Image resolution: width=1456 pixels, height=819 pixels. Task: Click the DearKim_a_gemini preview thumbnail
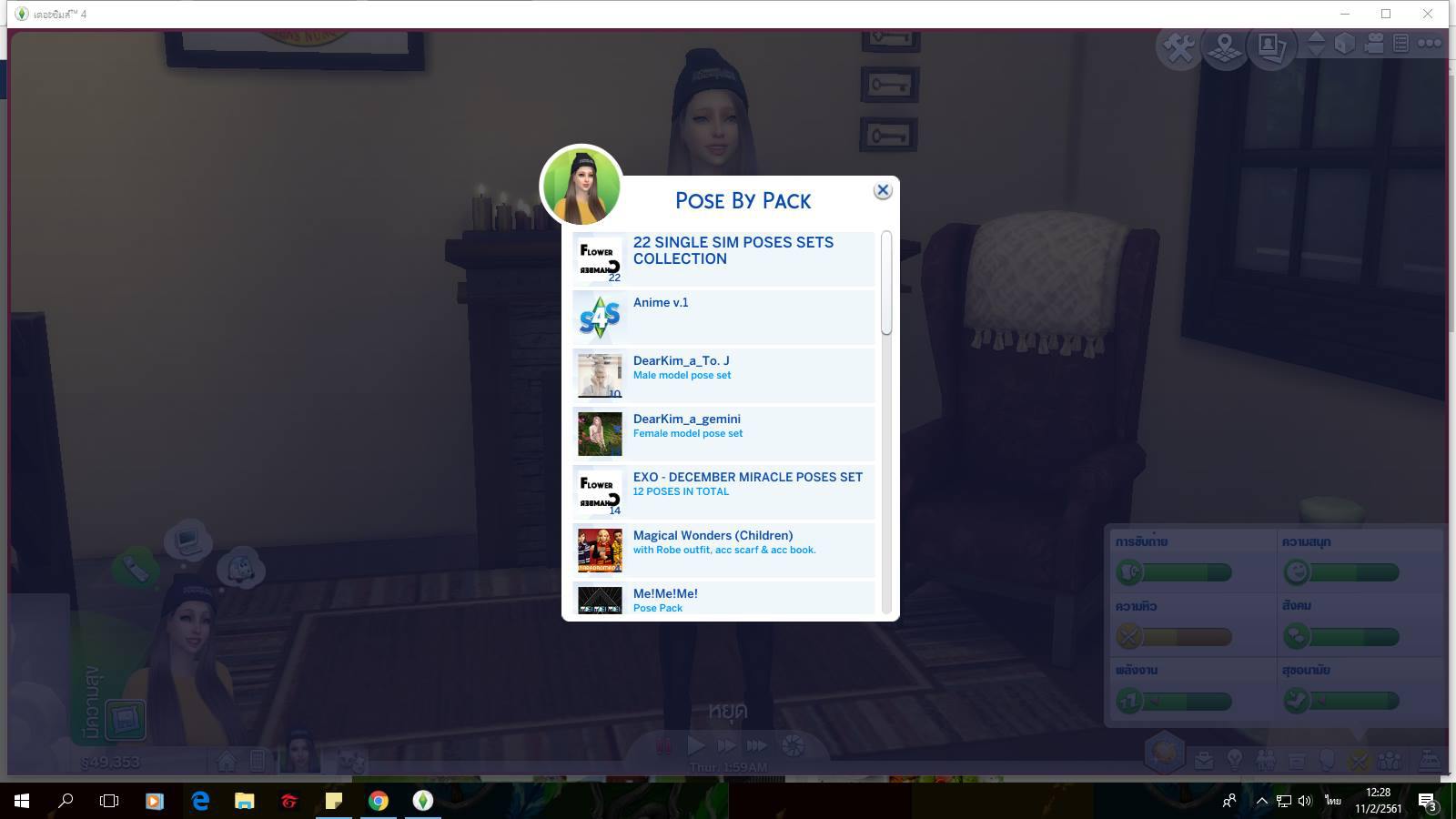click(600, 434)
